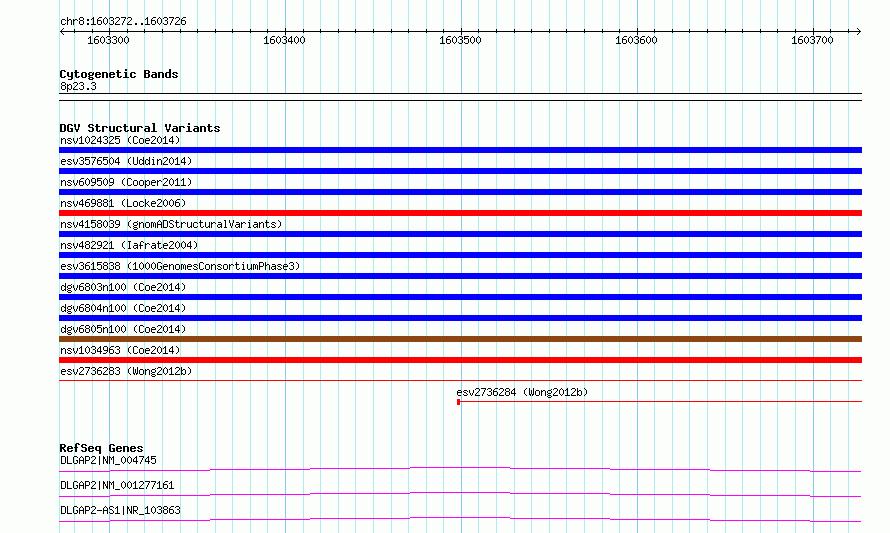Click the 1603500 ruler position label
This screenshot has height=533, width=890.
460,40
